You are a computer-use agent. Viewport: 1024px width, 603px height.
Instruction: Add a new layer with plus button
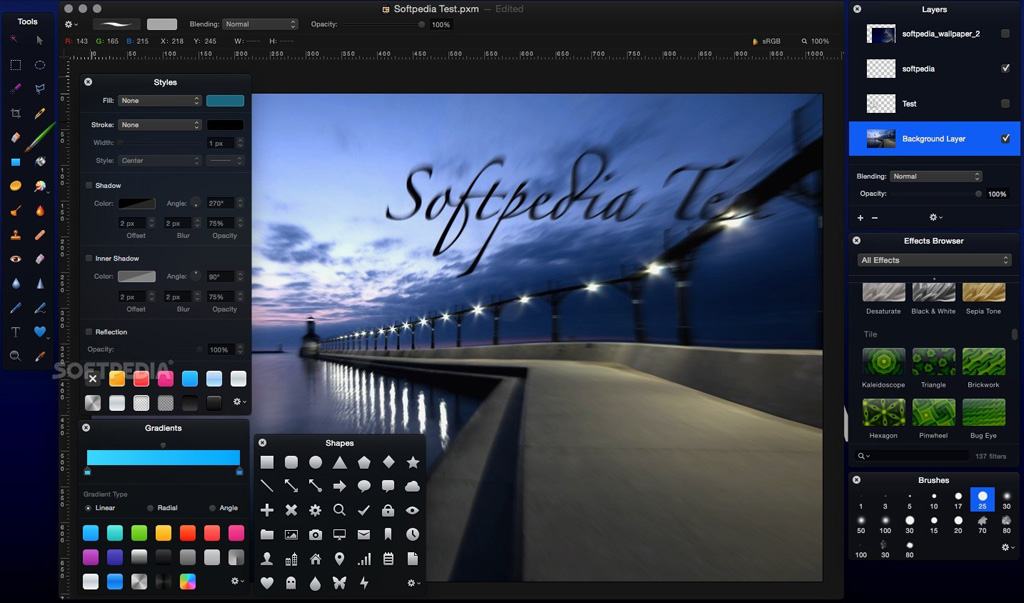[x=860, y=218]
